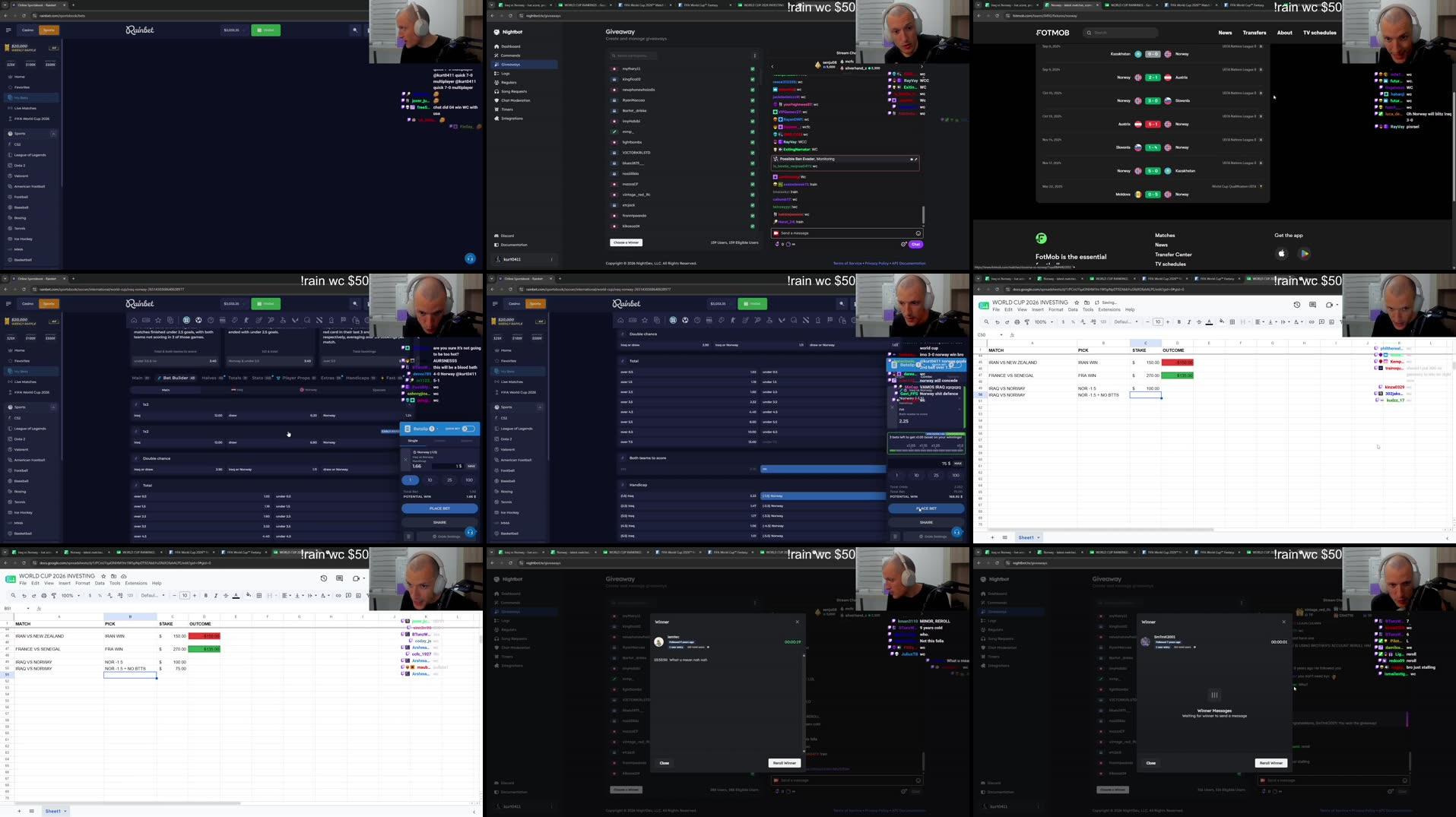Click borders icon in Sheets window with C50 selected
The height and width of the screenshot is (817, 1456).
[1232, 321]
